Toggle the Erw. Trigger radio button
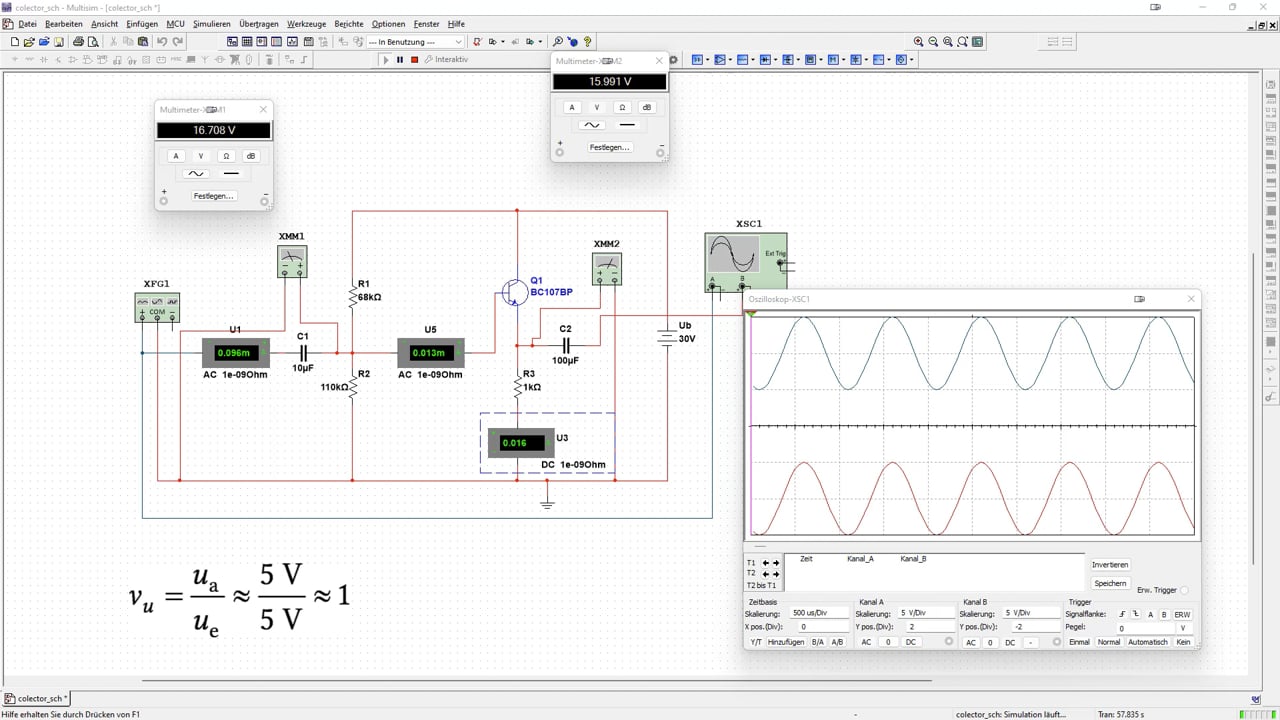The width and height of the screenshot is (1280, 720). [1185, 590]
